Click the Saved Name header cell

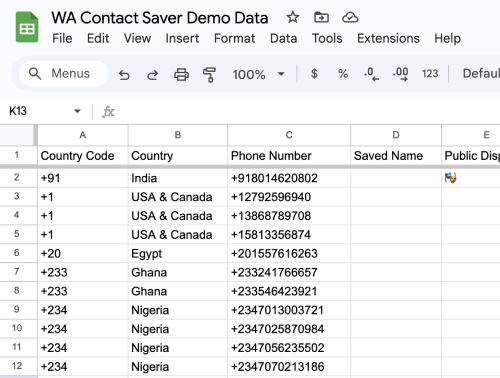pyautogui.click(x=396, y=156)
